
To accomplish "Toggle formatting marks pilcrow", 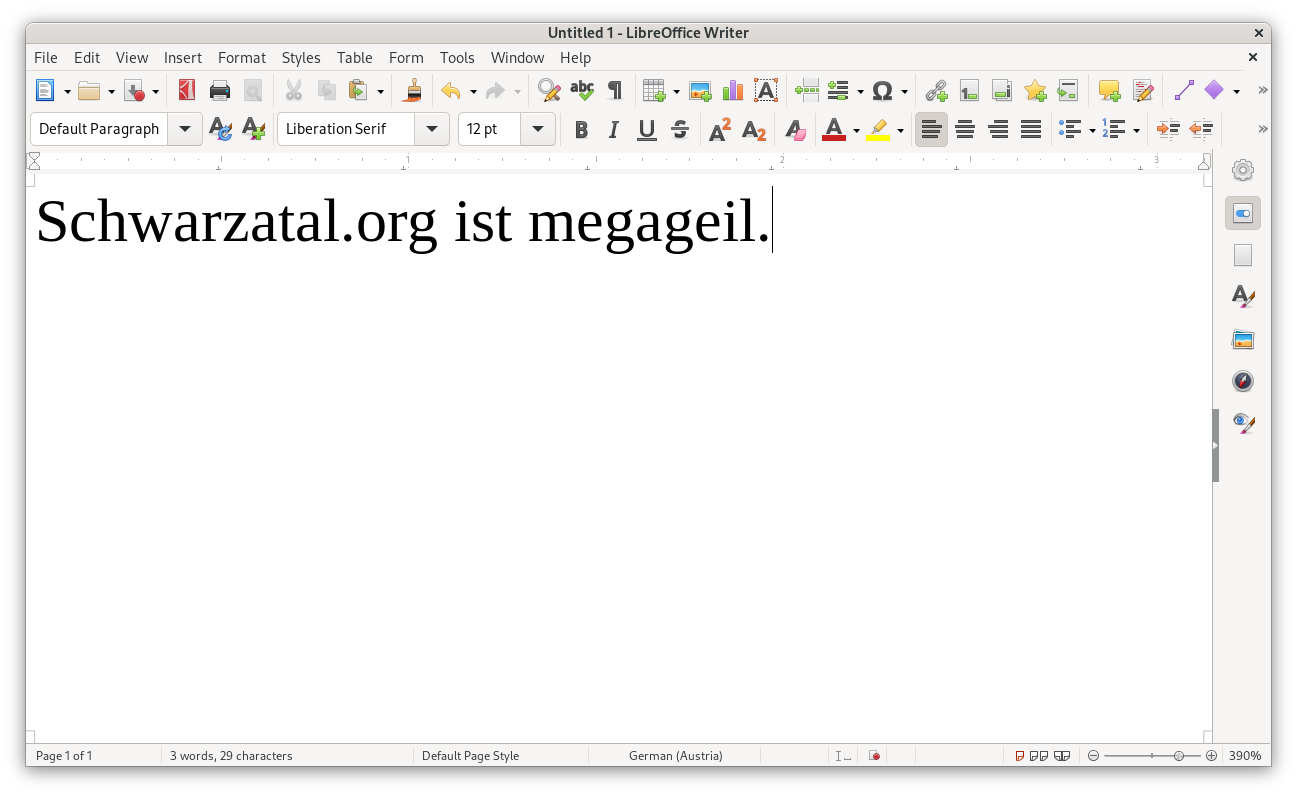I will tap(615, 91).
